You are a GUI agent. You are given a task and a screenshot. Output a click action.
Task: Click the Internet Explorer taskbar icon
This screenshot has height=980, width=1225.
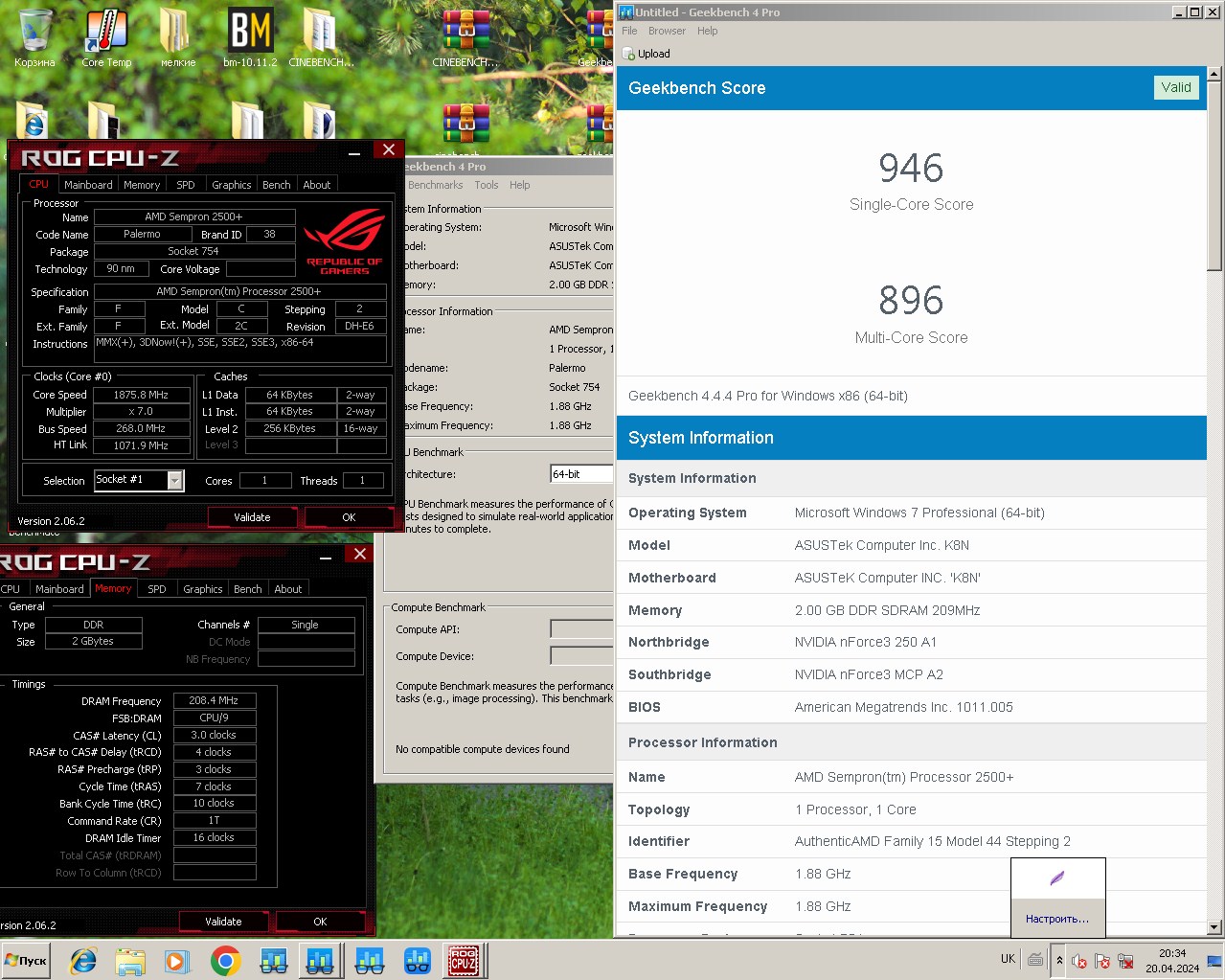point(83,960)
